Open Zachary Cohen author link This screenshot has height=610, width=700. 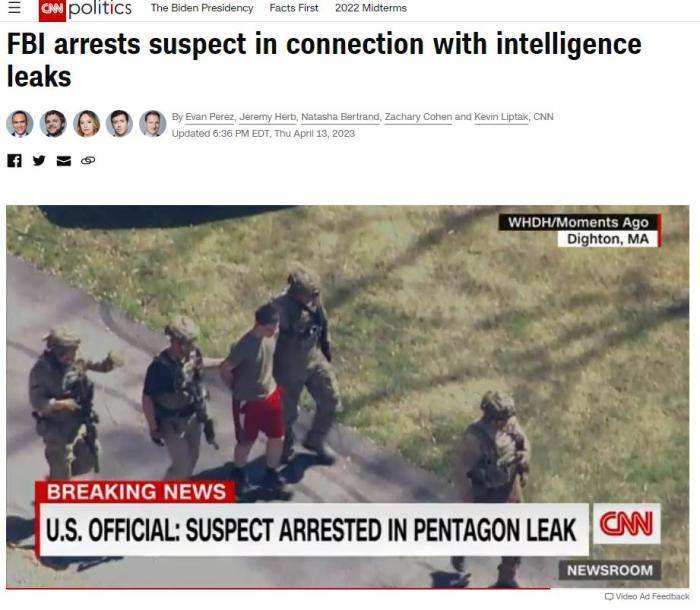[418, 117]
